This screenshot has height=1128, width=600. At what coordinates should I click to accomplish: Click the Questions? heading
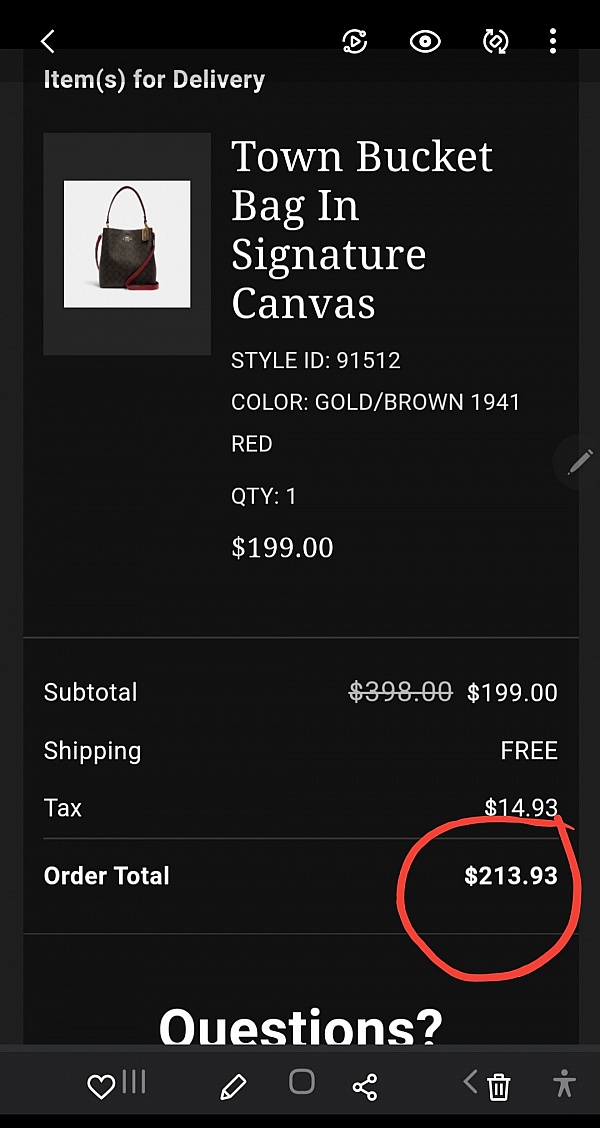tap(300, 1030)
